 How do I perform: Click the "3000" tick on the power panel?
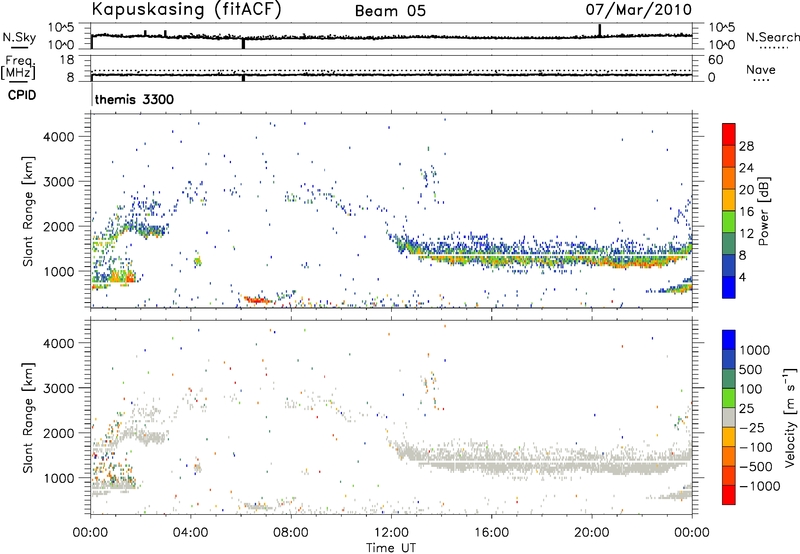59,181
